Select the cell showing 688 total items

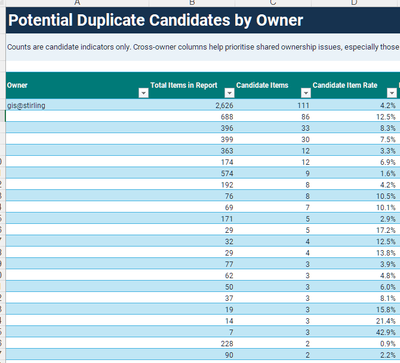tap(192, 117)
